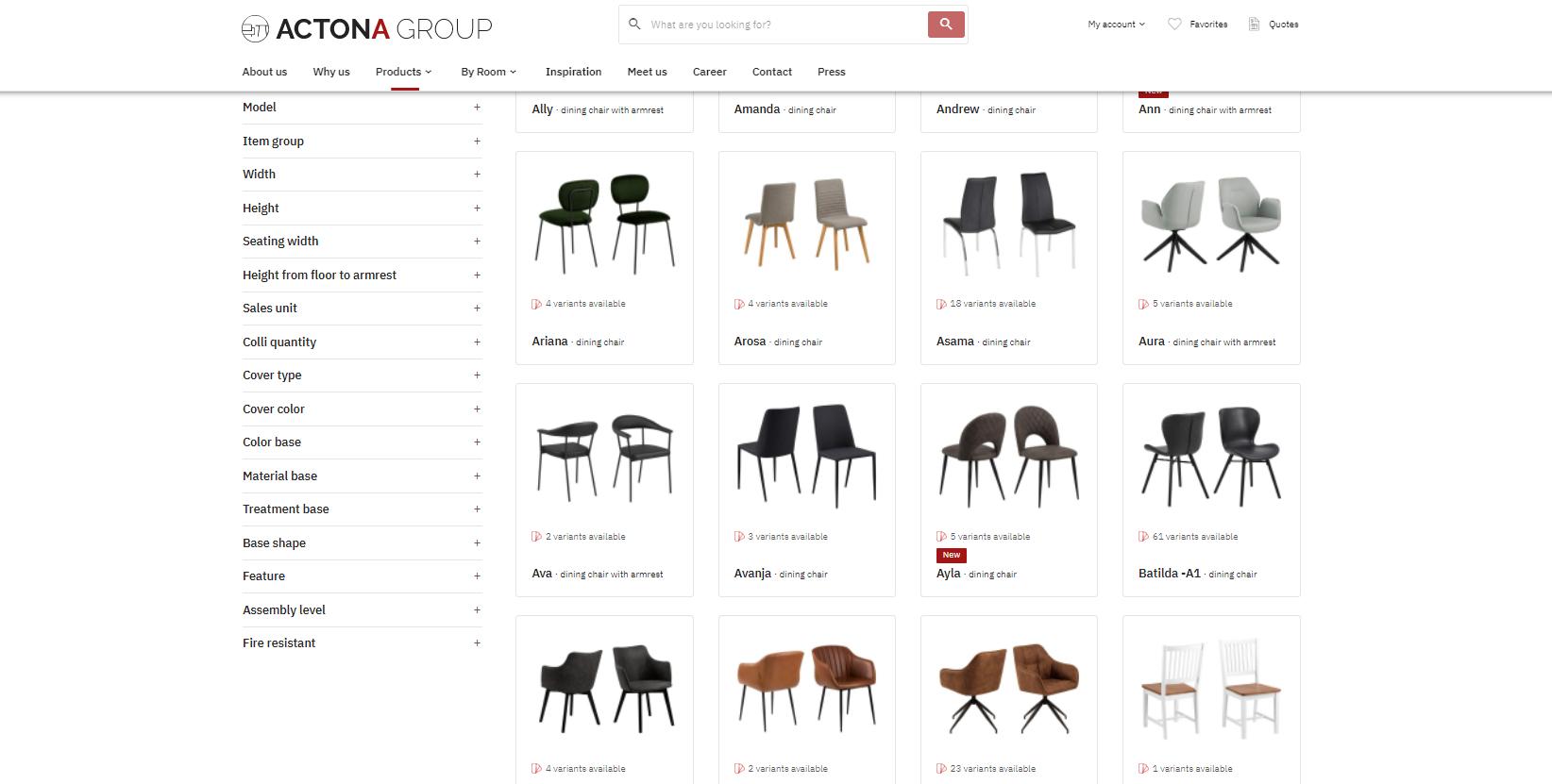Click the Ally chair name

[542, 109]
